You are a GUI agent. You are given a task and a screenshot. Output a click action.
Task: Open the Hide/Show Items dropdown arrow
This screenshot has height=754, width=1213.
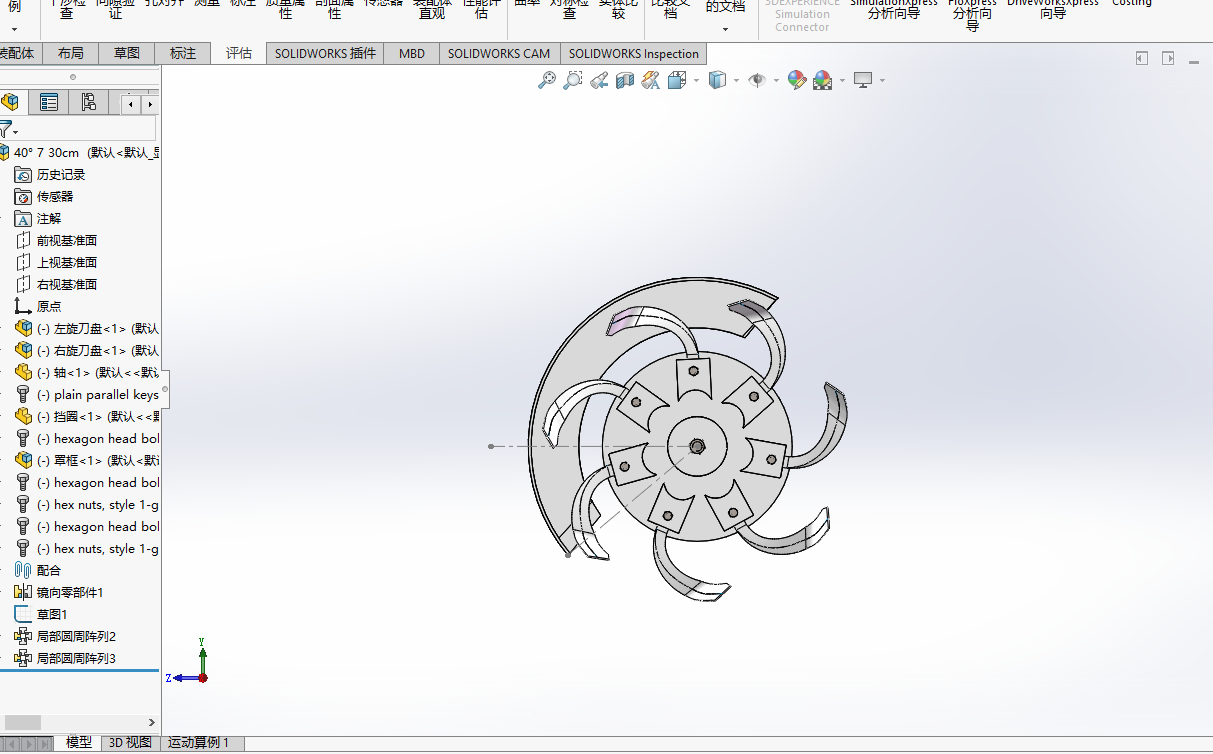click(x=776, y=80)
